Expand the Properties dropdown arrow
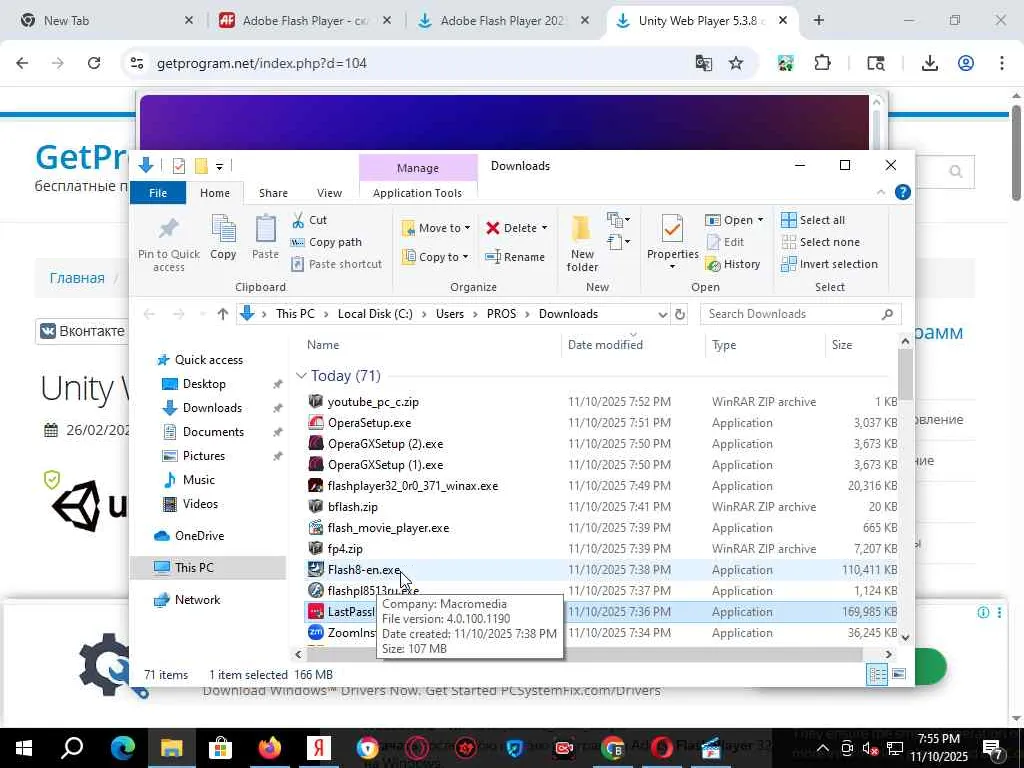The height and width of the screenshot is (768, 1024). click(x=672, y=266)
